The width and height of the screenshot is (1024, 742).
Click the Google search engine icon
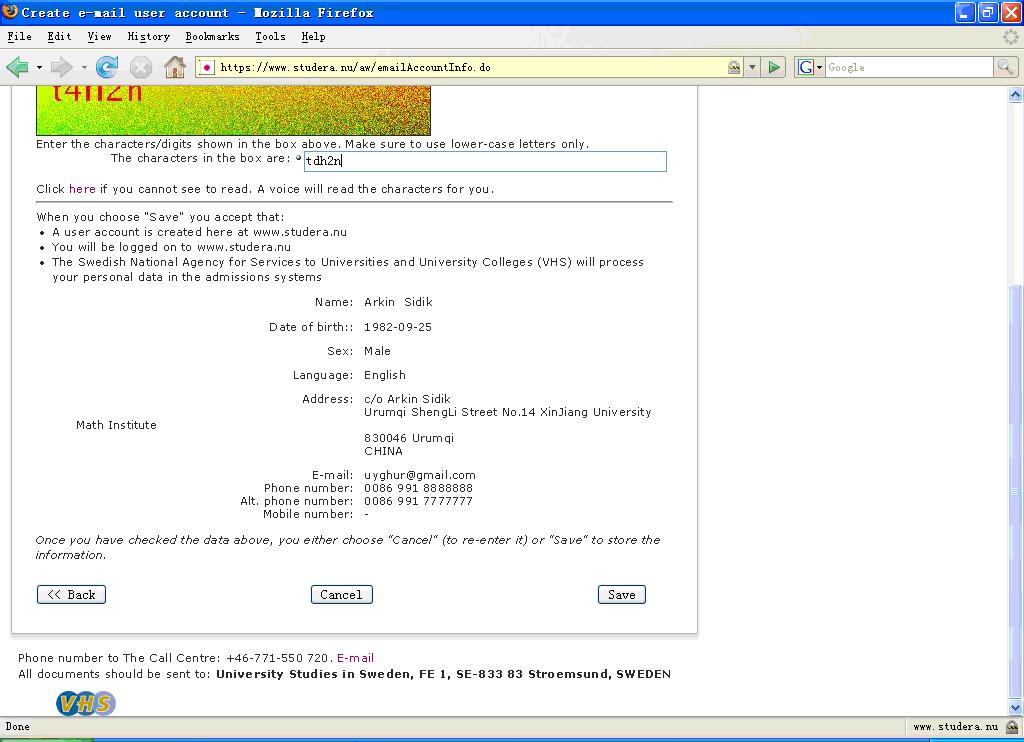806,67
